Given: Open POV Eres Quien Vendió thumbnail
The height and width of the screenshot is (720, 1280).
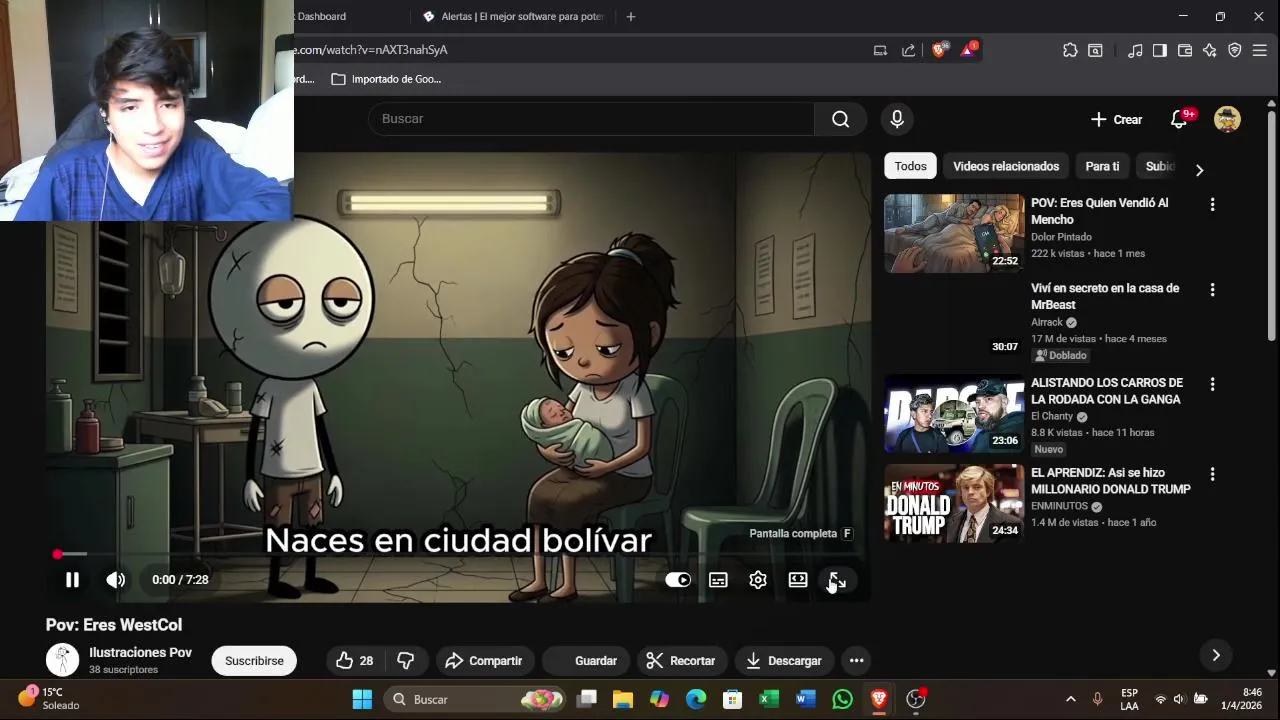Looking at the screenshot, I should [954, 233].
